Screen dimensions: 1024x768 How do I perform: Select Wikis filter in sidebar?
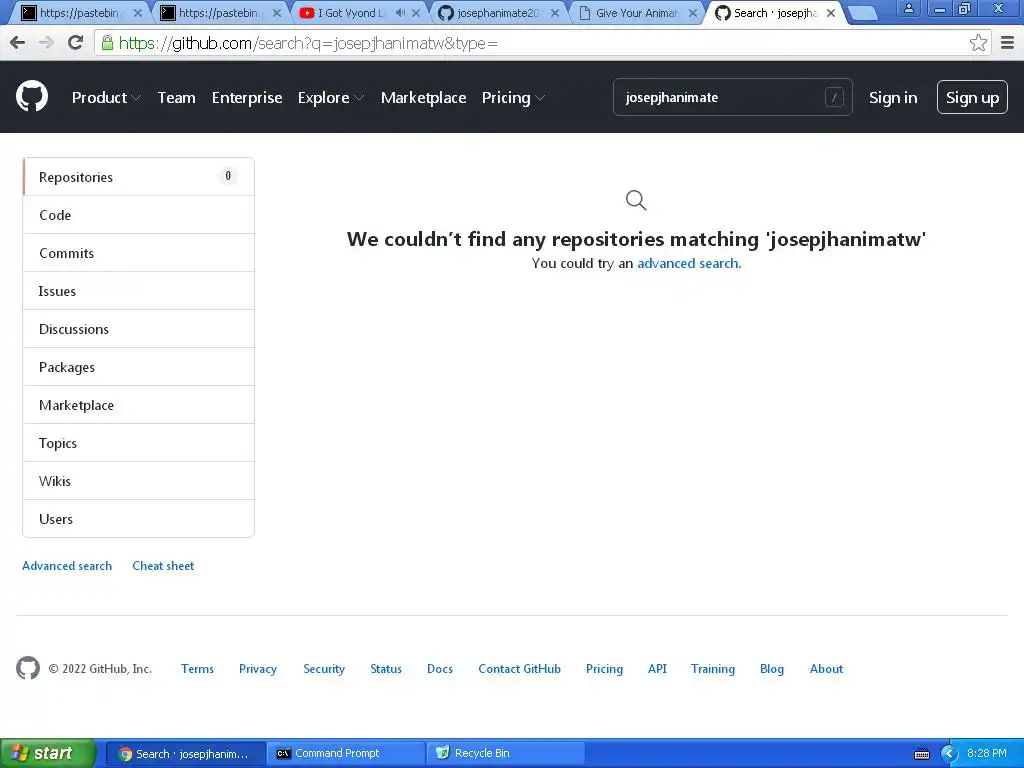[138, 481]
